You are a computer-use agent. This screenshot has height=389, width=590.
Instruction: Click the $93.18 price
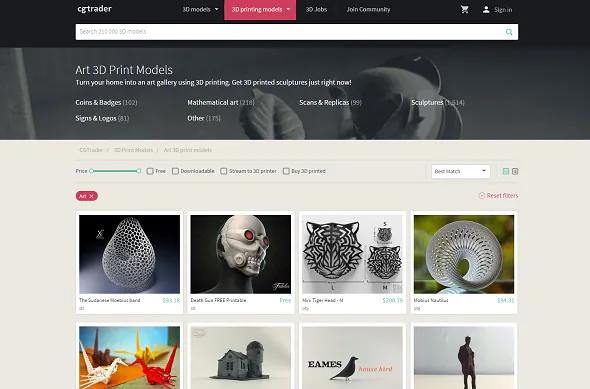click(x=171, y=301)
